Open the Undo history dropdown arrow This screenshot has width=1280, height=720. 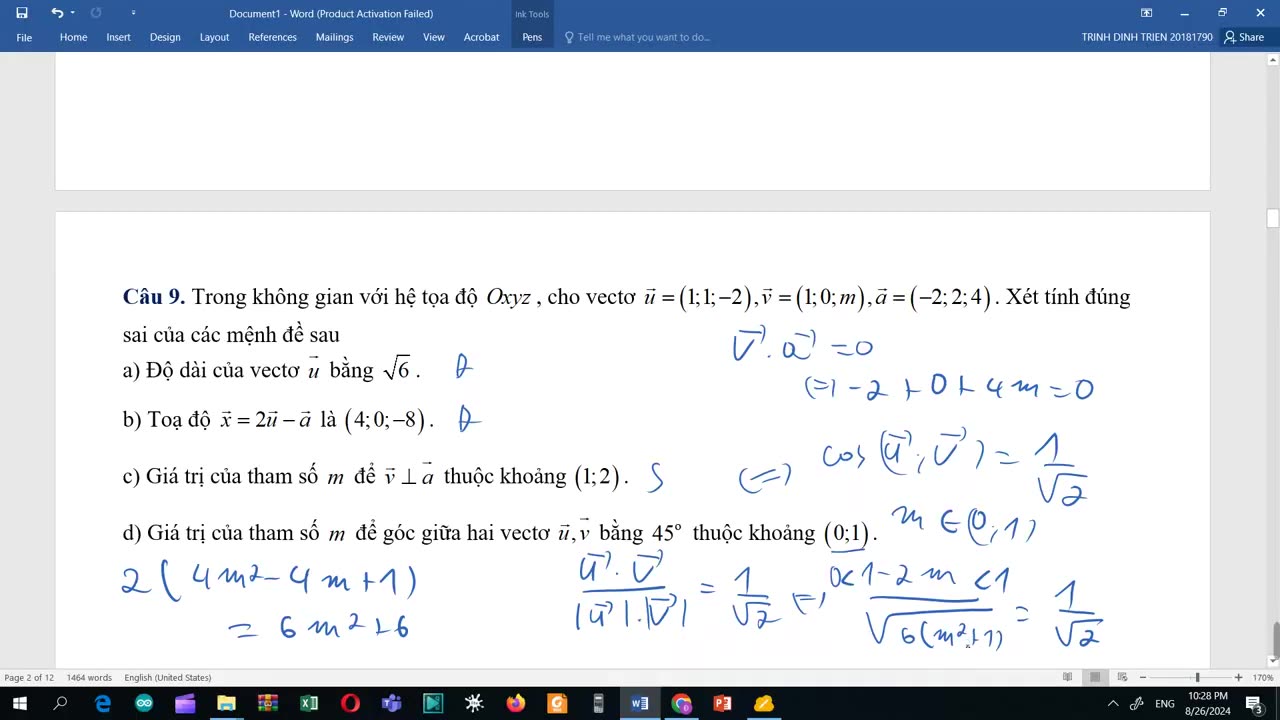tap(72, 13)
